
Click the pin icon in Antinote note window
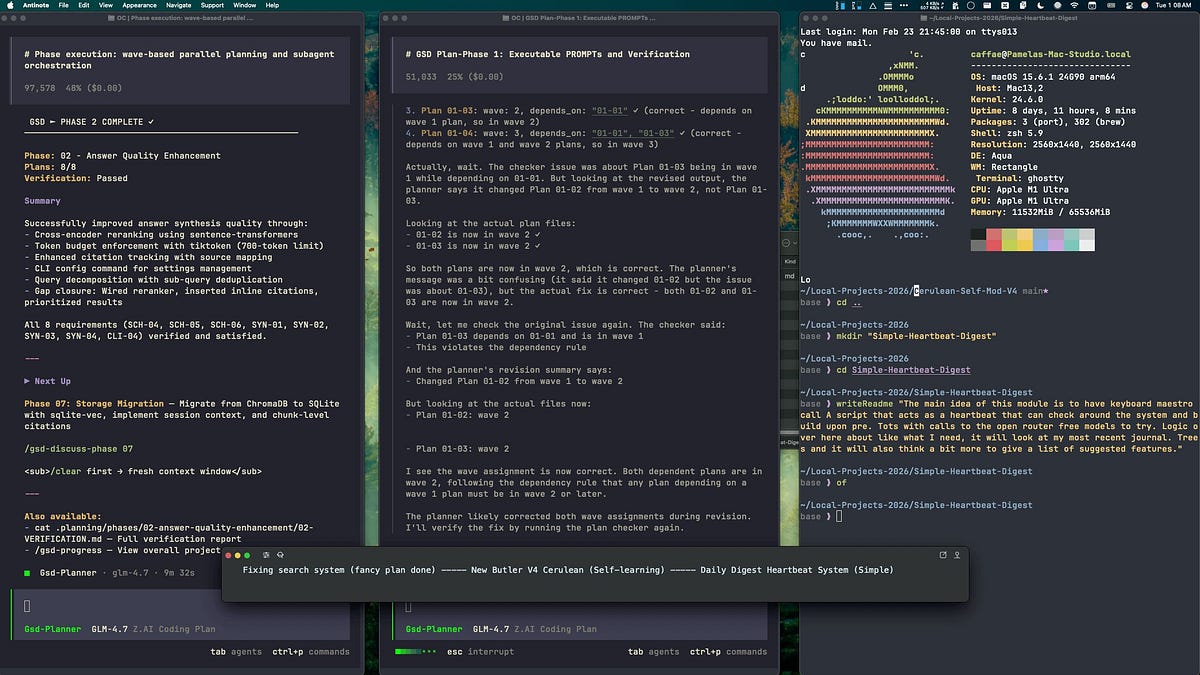957,554
